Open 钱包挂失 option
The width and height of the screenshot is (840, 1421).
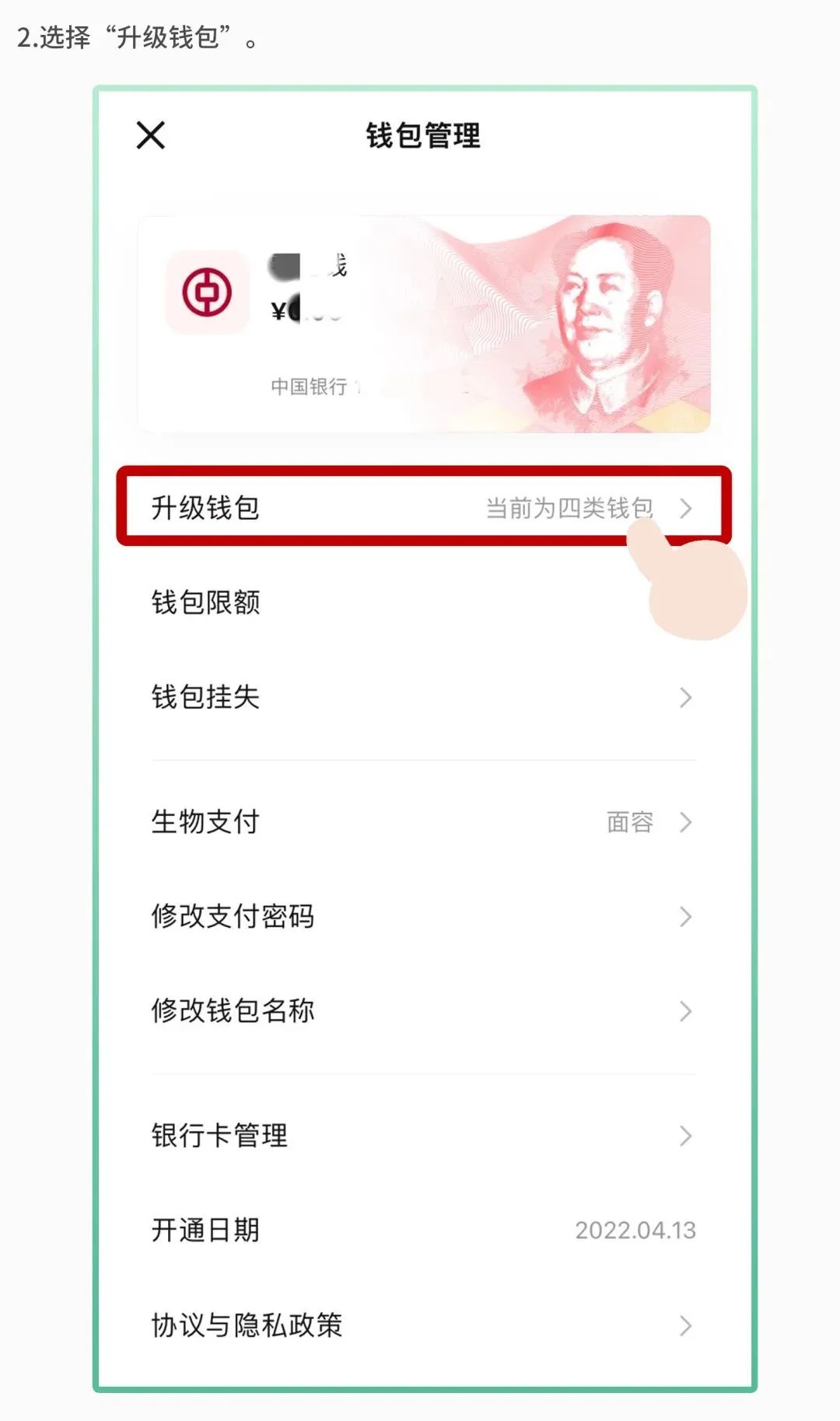(424, 697)
